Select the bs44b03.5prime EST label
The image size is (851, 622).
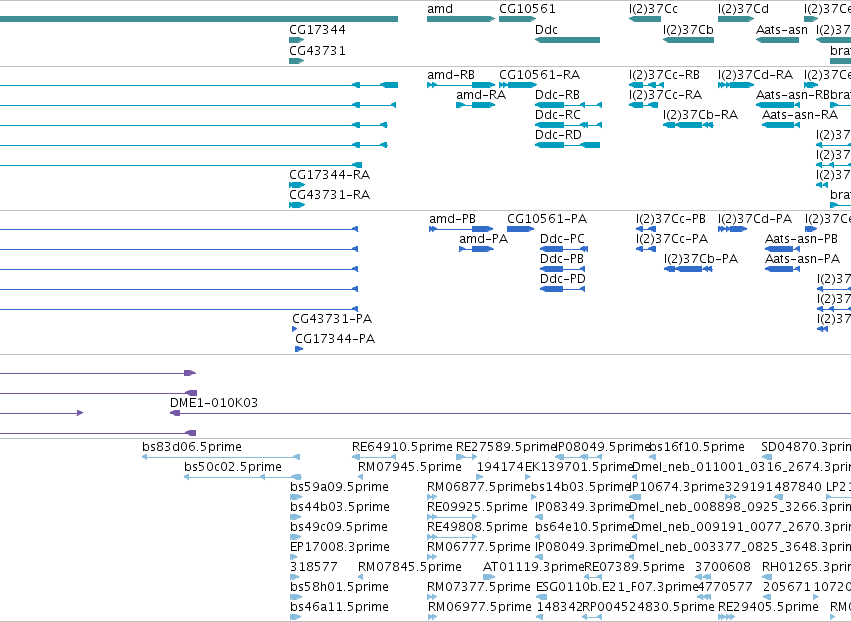pos(340,507)
